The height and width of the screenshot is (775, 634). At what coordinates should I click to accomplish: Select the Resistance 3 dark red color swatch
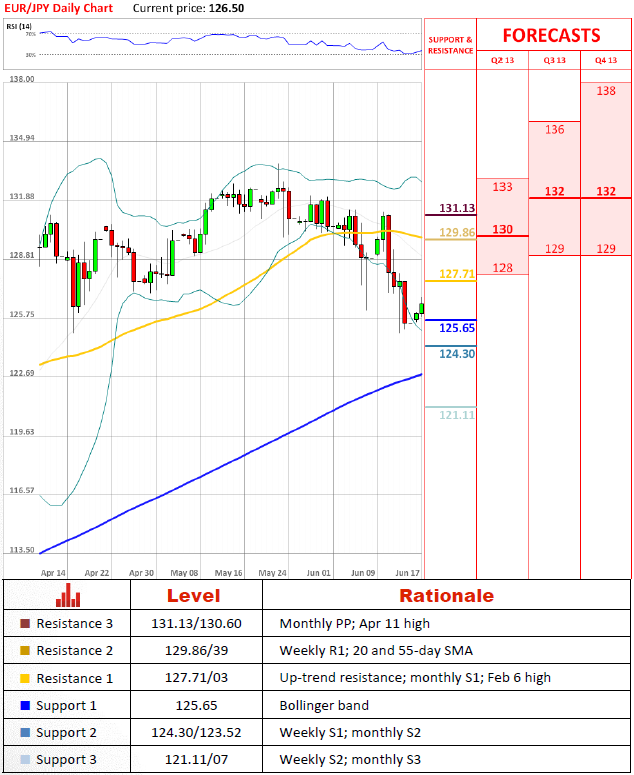(25, 624)
